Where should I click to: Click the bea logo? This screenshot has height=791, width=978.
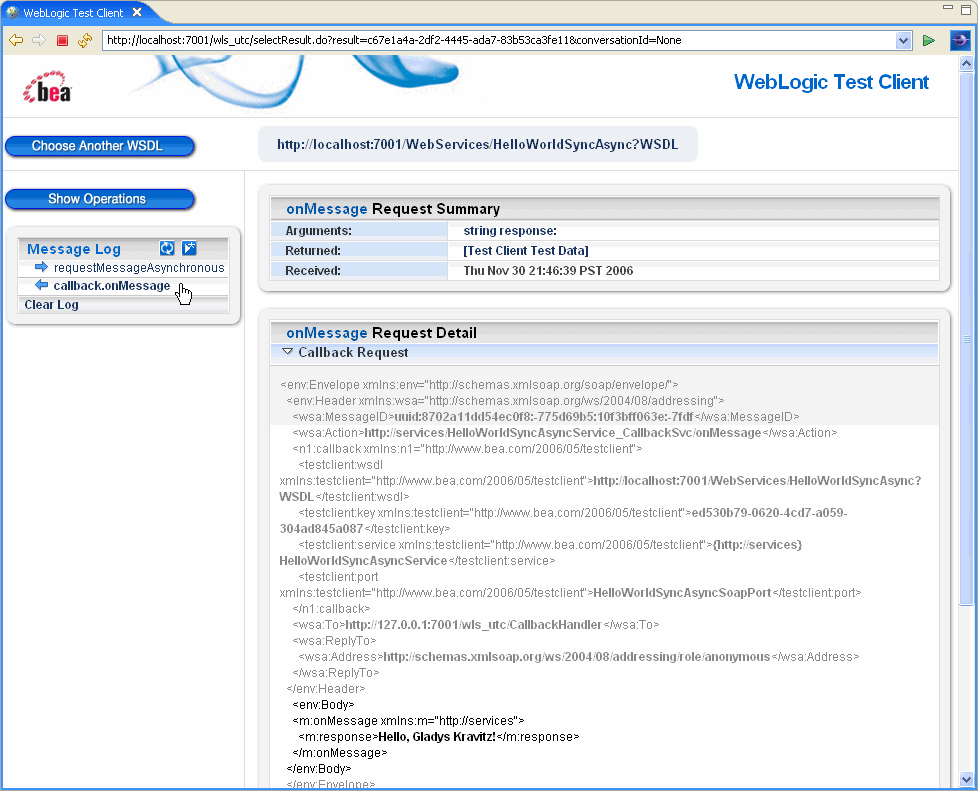47,87
